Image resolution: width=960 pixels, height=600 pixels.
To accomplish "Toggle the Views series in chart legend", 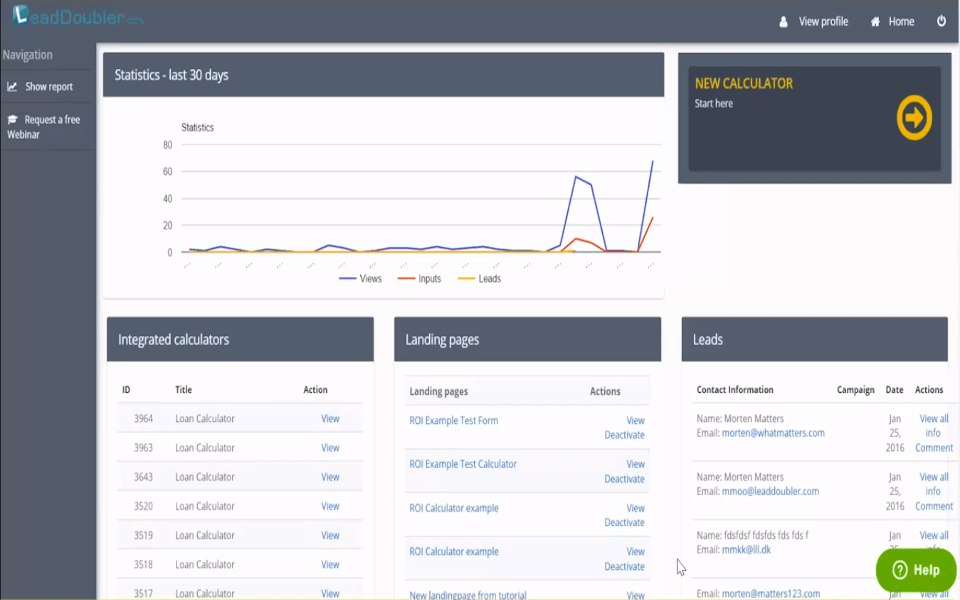I will point(361,279).
